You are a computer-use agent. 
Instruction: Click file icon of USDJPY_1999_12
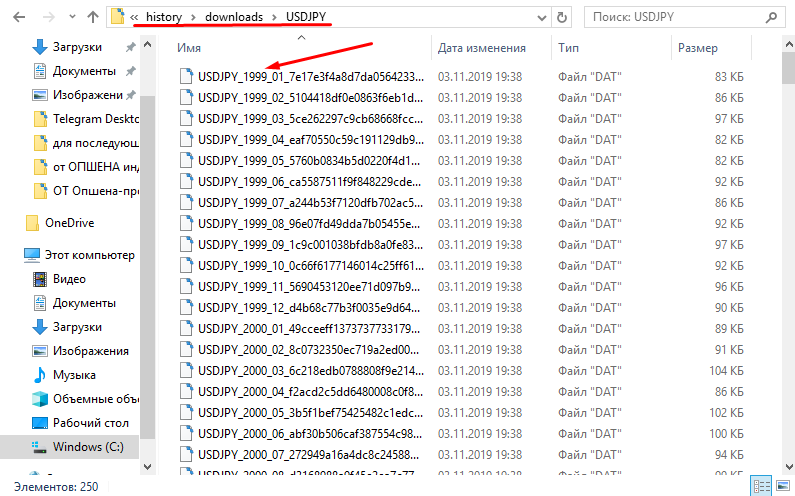187,308
